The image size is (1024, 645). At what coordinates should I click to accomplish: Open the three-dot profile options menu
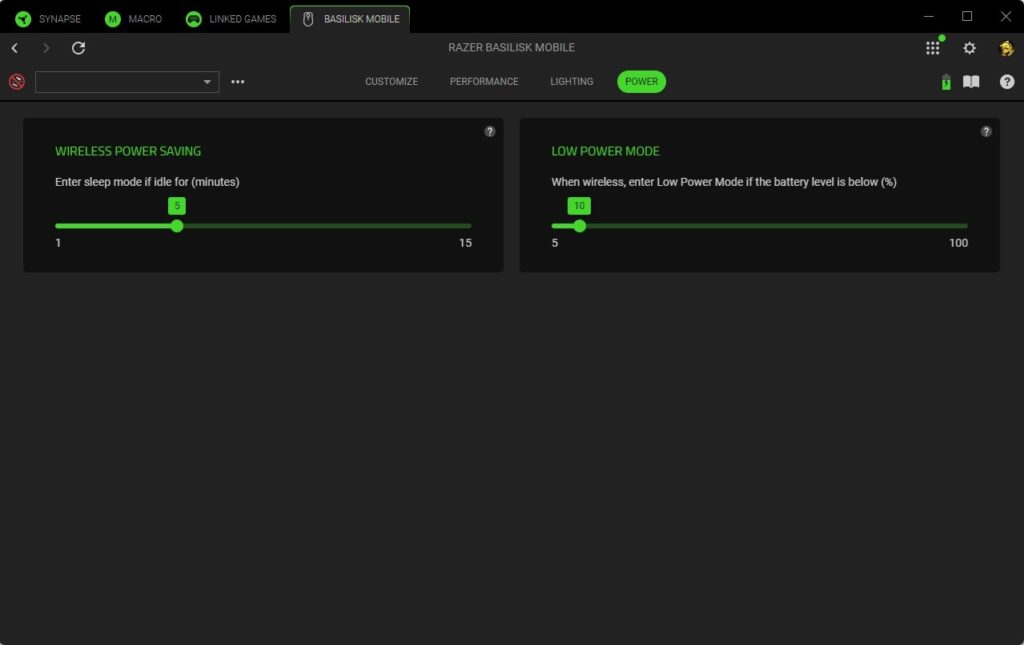click(238, 82)
